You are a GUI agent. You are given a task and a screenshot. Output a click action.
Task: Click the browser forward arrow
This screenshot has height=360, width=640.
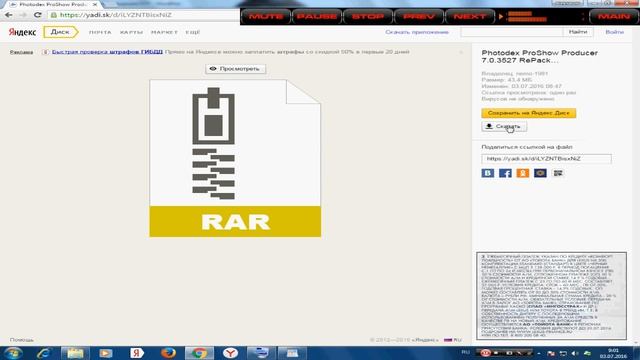coord(23,15)
